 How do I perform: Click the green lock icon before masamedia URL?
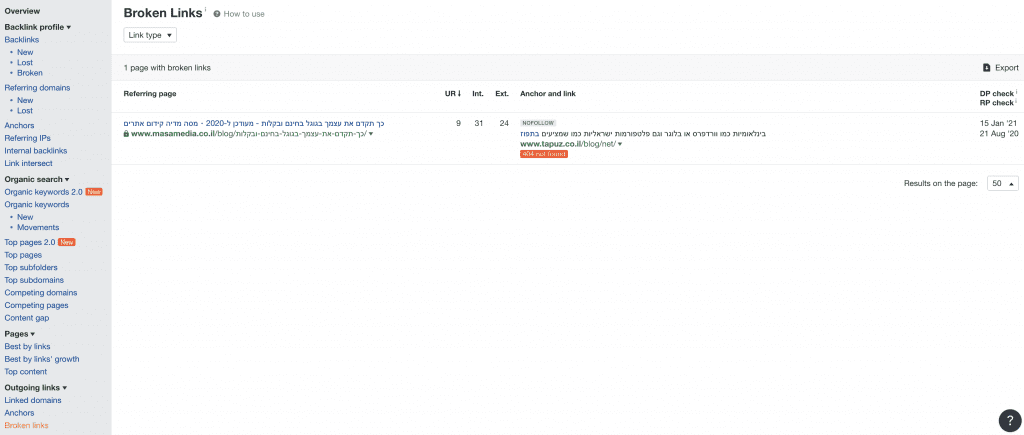126,133
